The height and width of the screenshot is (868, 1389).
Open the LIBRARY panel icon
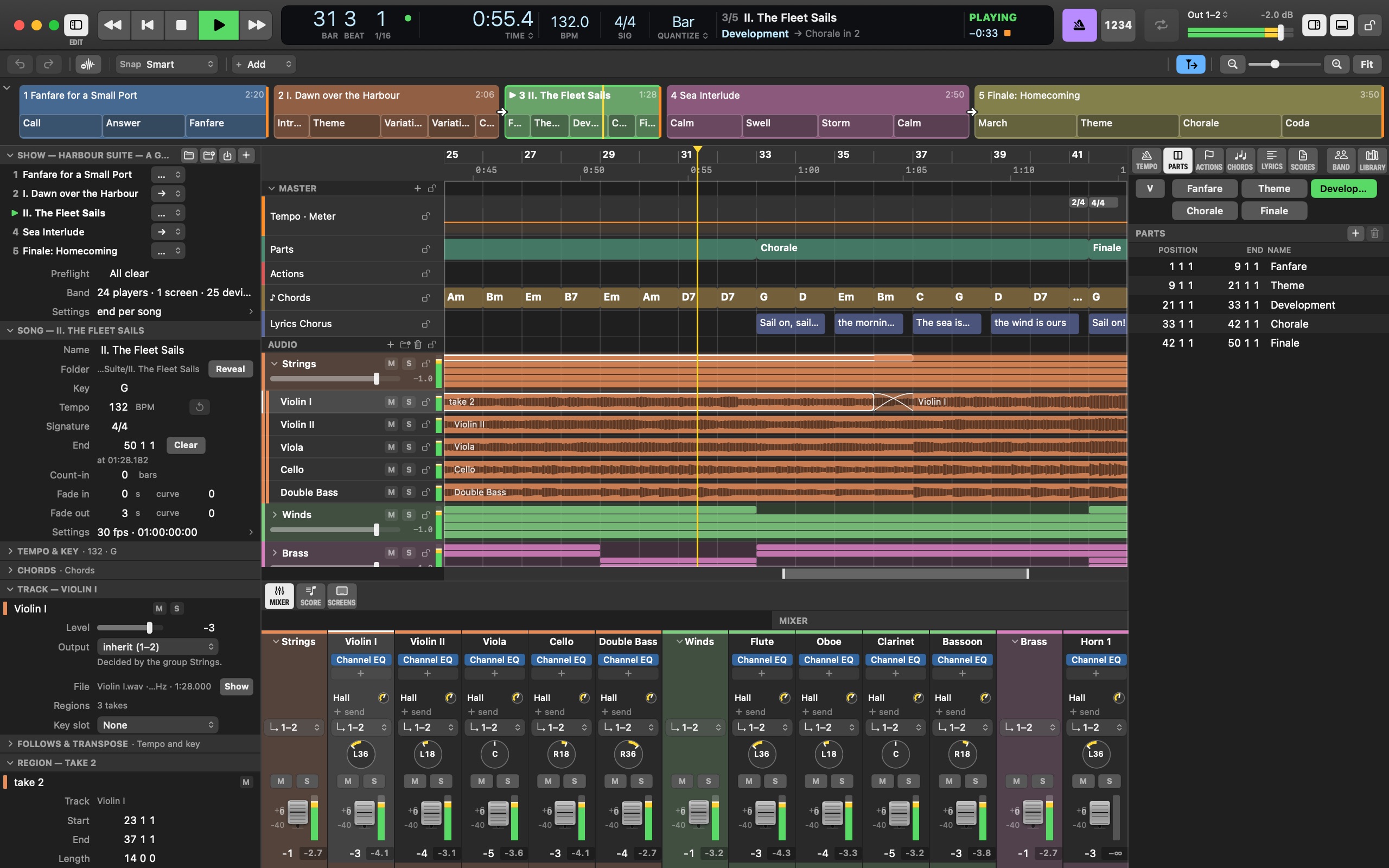[x=1372, y=160]
